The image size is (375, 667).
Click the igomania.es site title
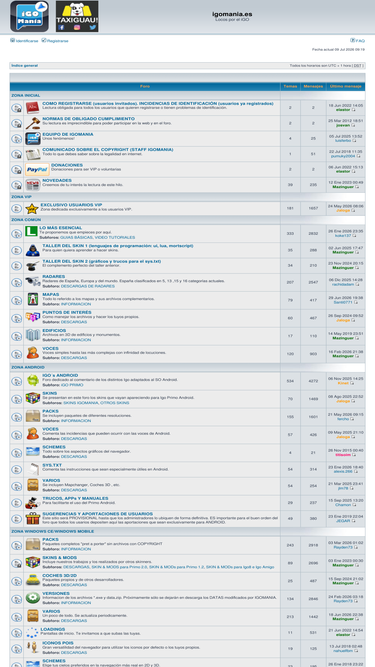point(232,14)
